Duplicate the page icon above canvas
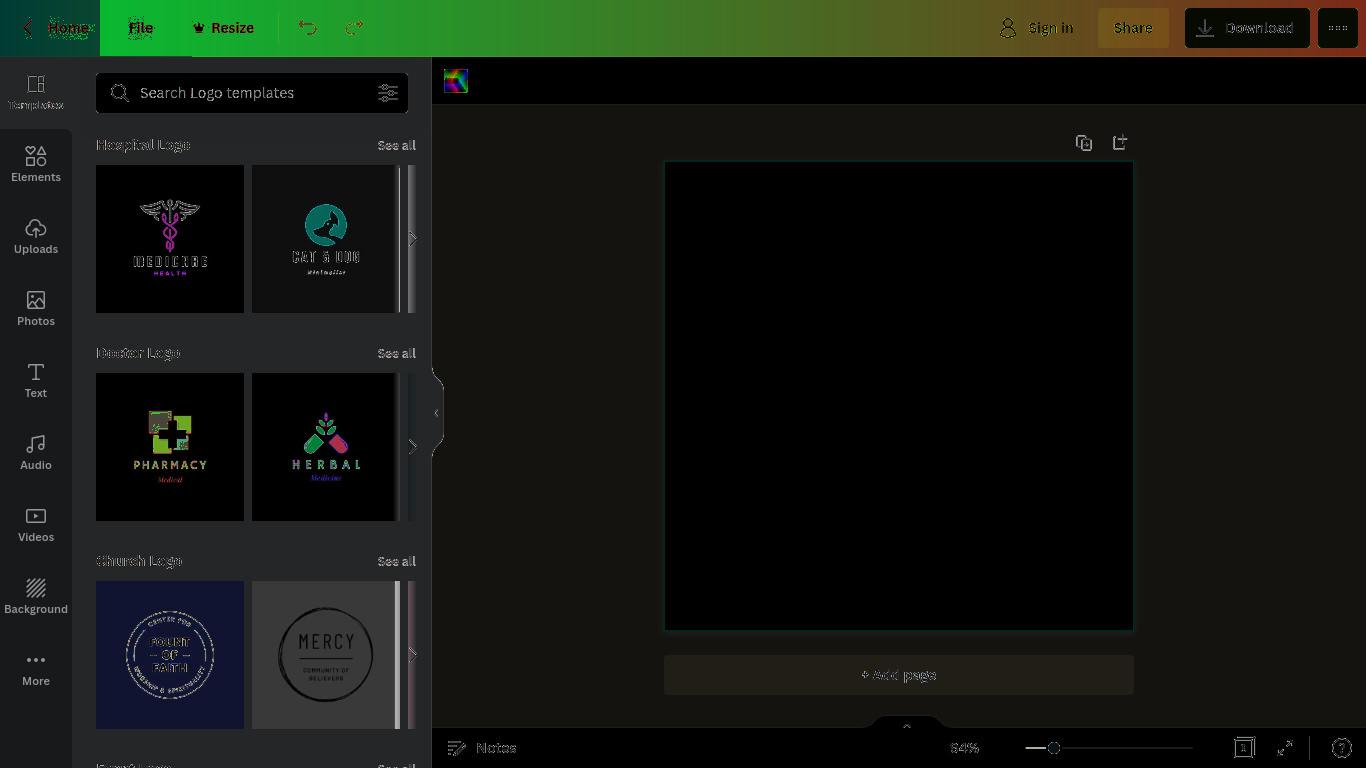Screen dimensions: 1366x768 tap(1084, 143)
